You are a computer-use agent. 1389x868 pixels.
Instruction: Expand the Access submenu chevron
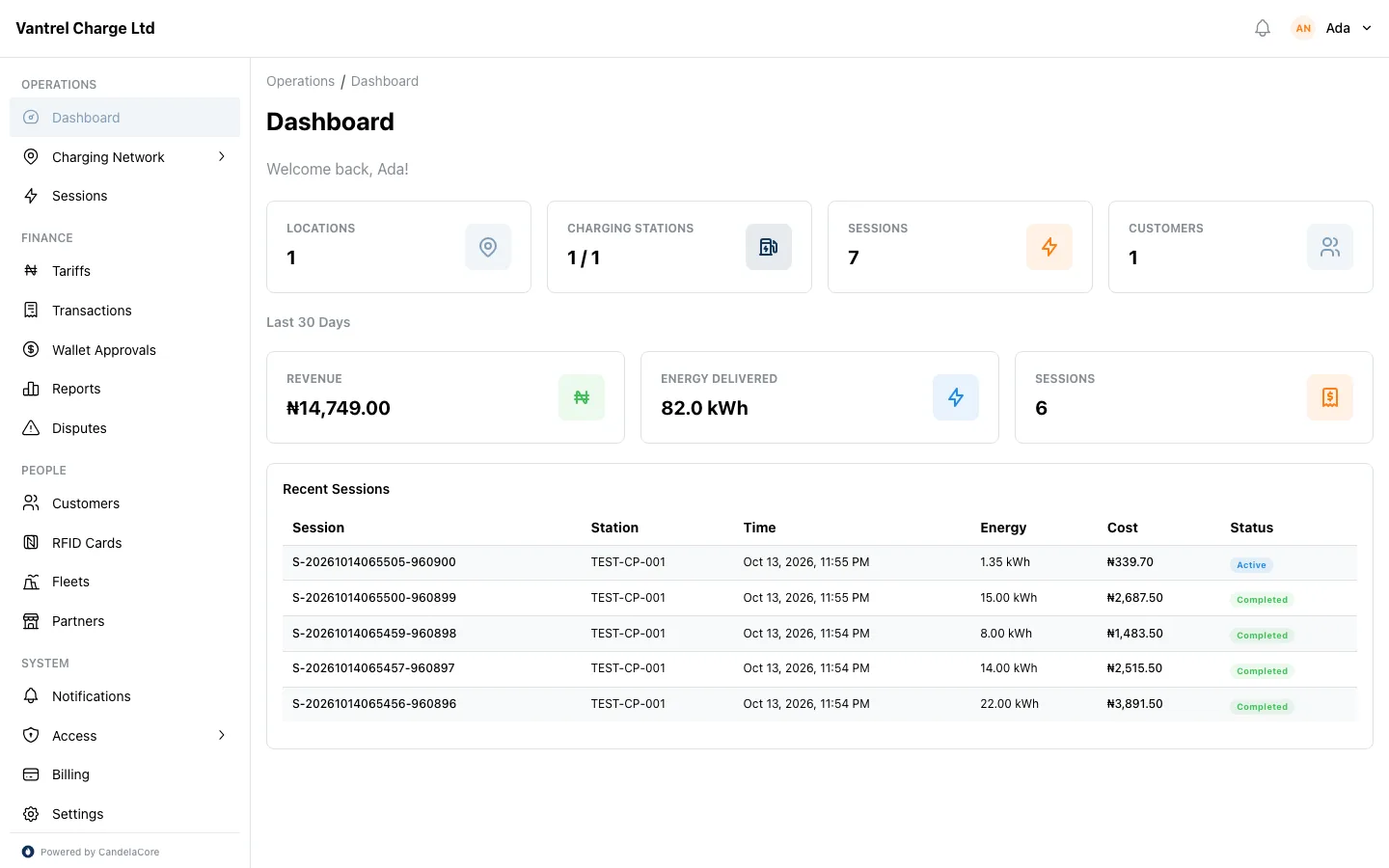click(222, 735)
